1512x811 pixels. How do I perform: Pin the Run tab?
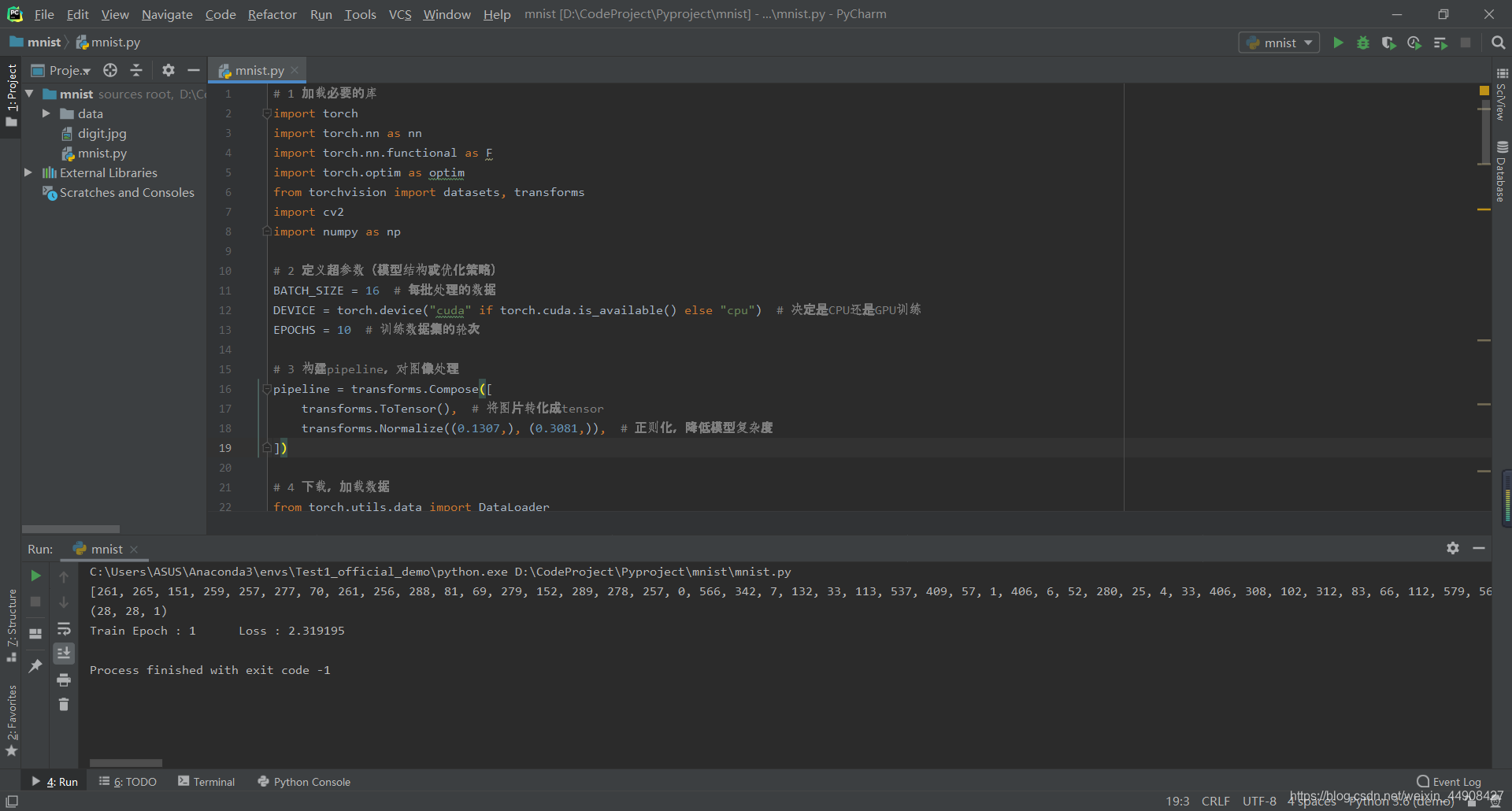coord(35,665)
